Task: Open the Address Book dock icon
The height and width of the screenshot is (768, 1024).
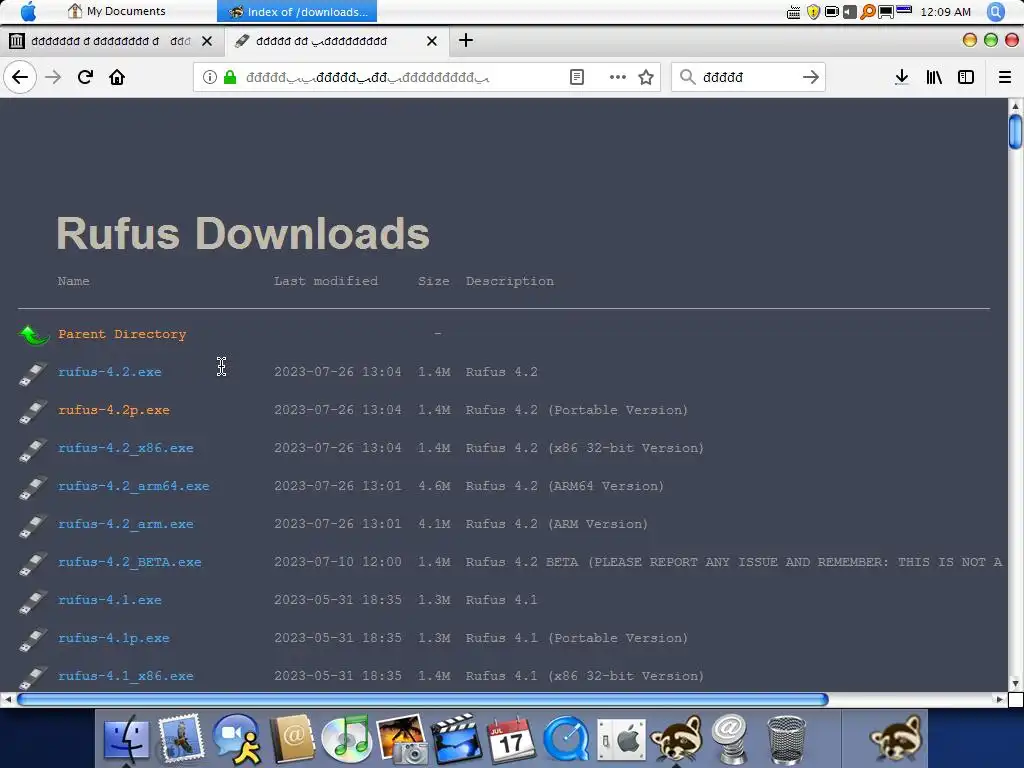Action: [x=292, y=739]
